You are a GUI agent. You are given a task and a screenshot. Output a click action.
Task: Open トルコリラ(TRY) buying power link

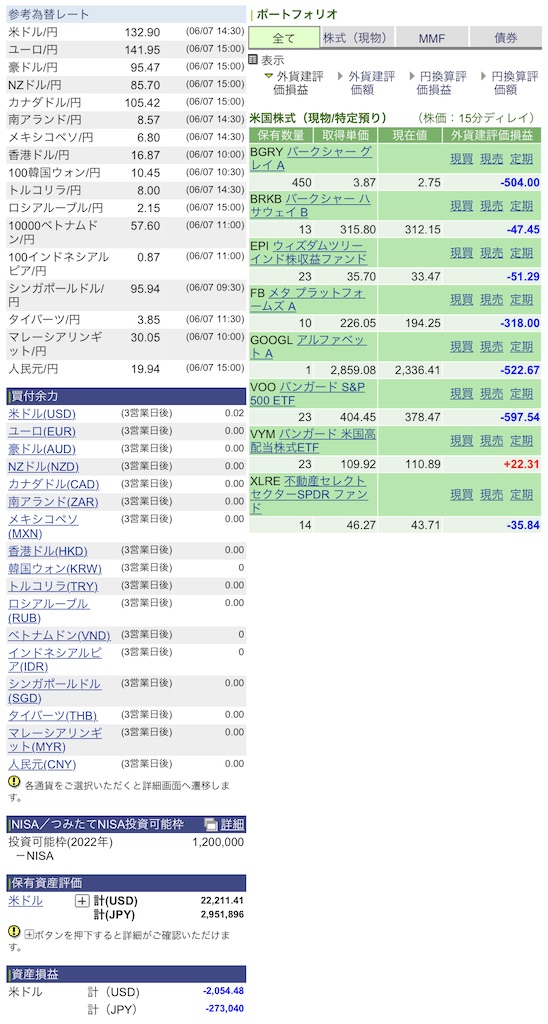[x=53, y=585]
